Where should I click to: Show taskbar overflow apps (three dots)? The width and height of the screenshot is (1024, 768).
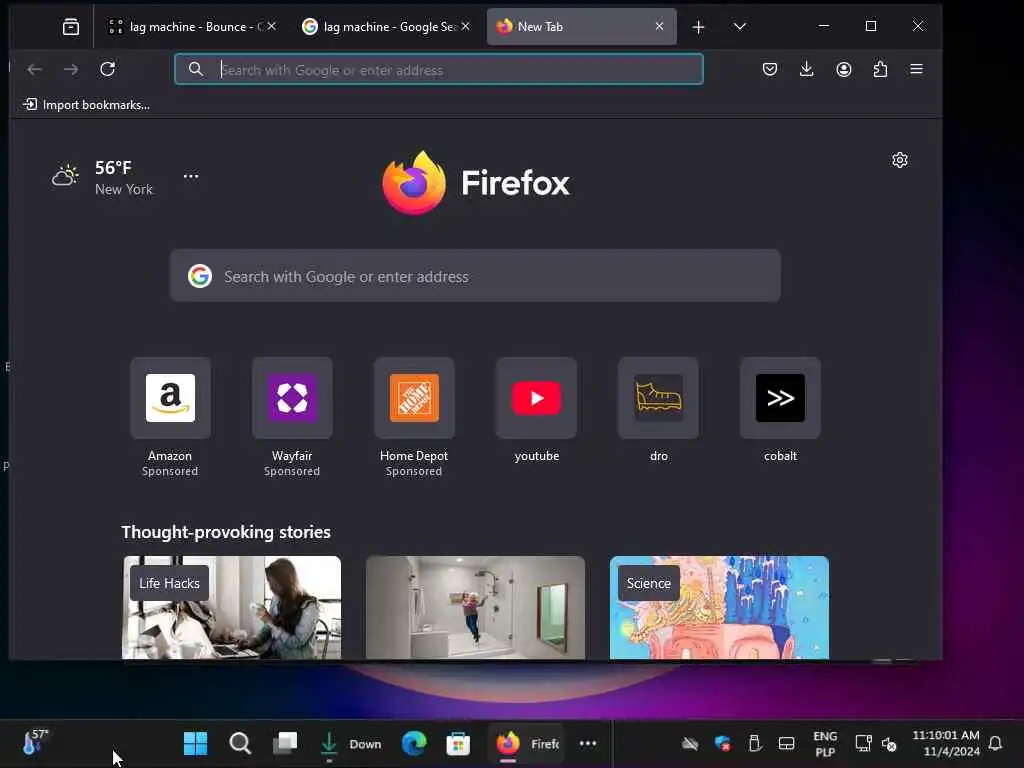click(588, 743)
